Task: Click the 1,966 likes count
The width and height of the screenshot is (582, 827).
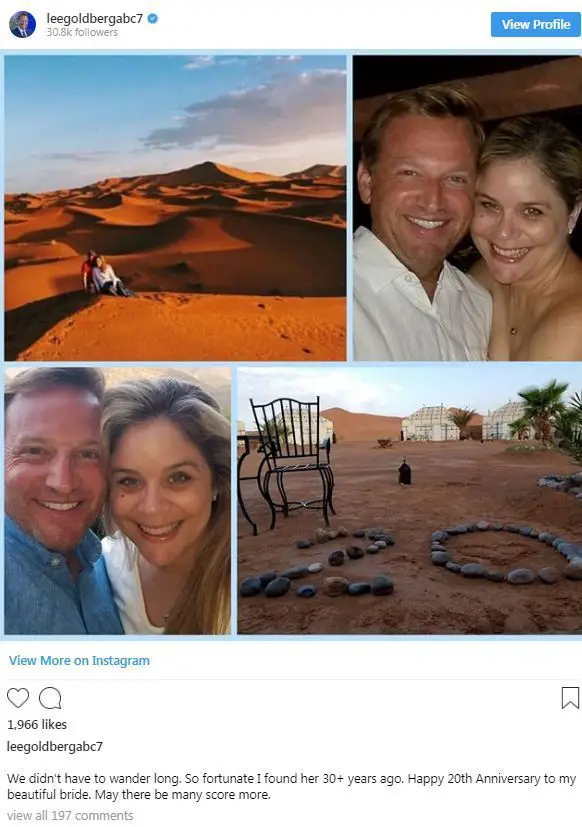Action: (x=37, y=725)
